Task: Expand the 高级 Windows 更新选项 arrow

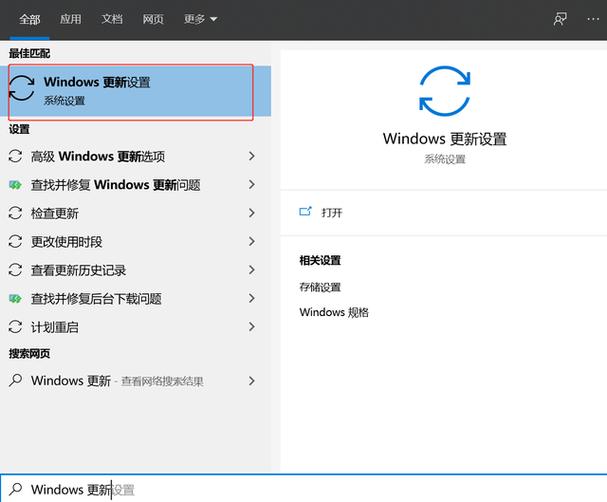Action: (x=252, y=156)
